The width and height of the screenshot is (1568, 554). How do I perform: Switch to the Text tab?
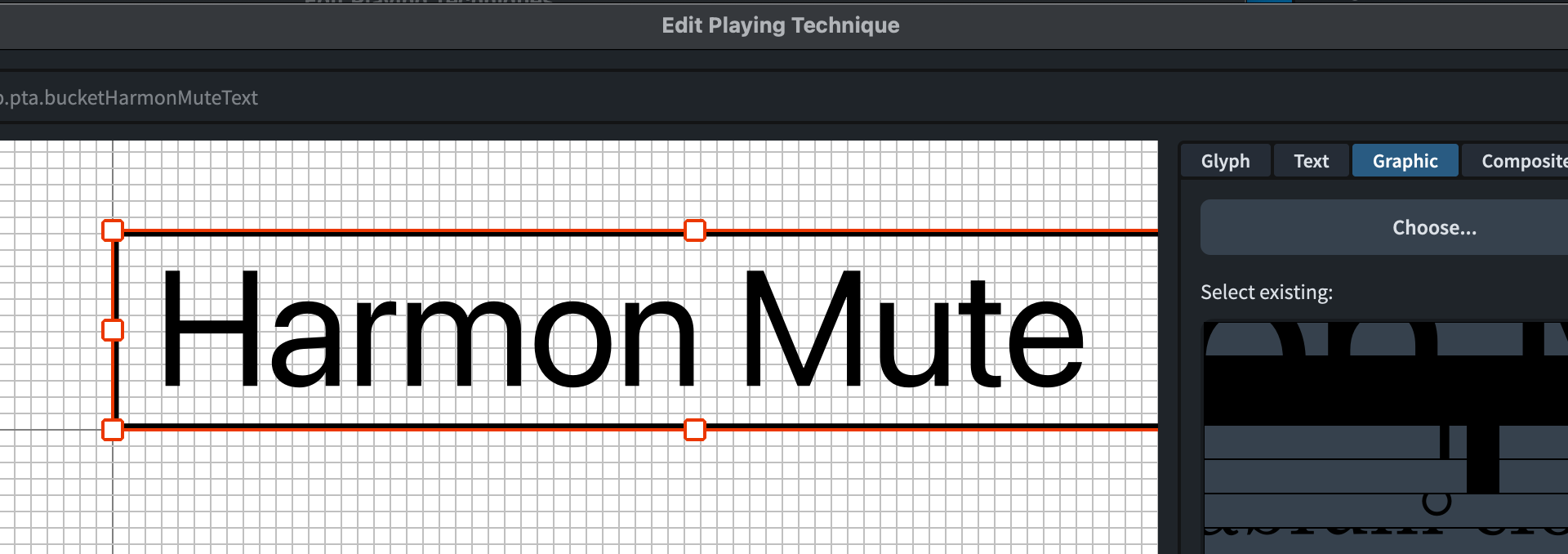coord(1311,161)
